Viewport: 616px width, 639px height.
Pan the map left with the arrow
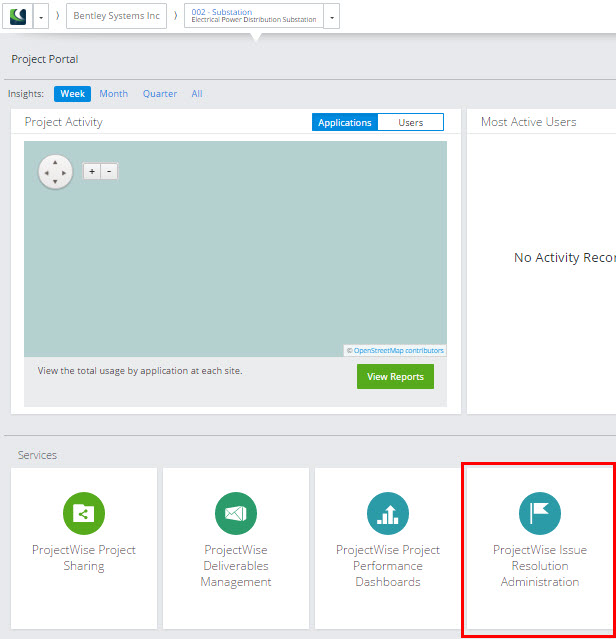coord(46,173)
